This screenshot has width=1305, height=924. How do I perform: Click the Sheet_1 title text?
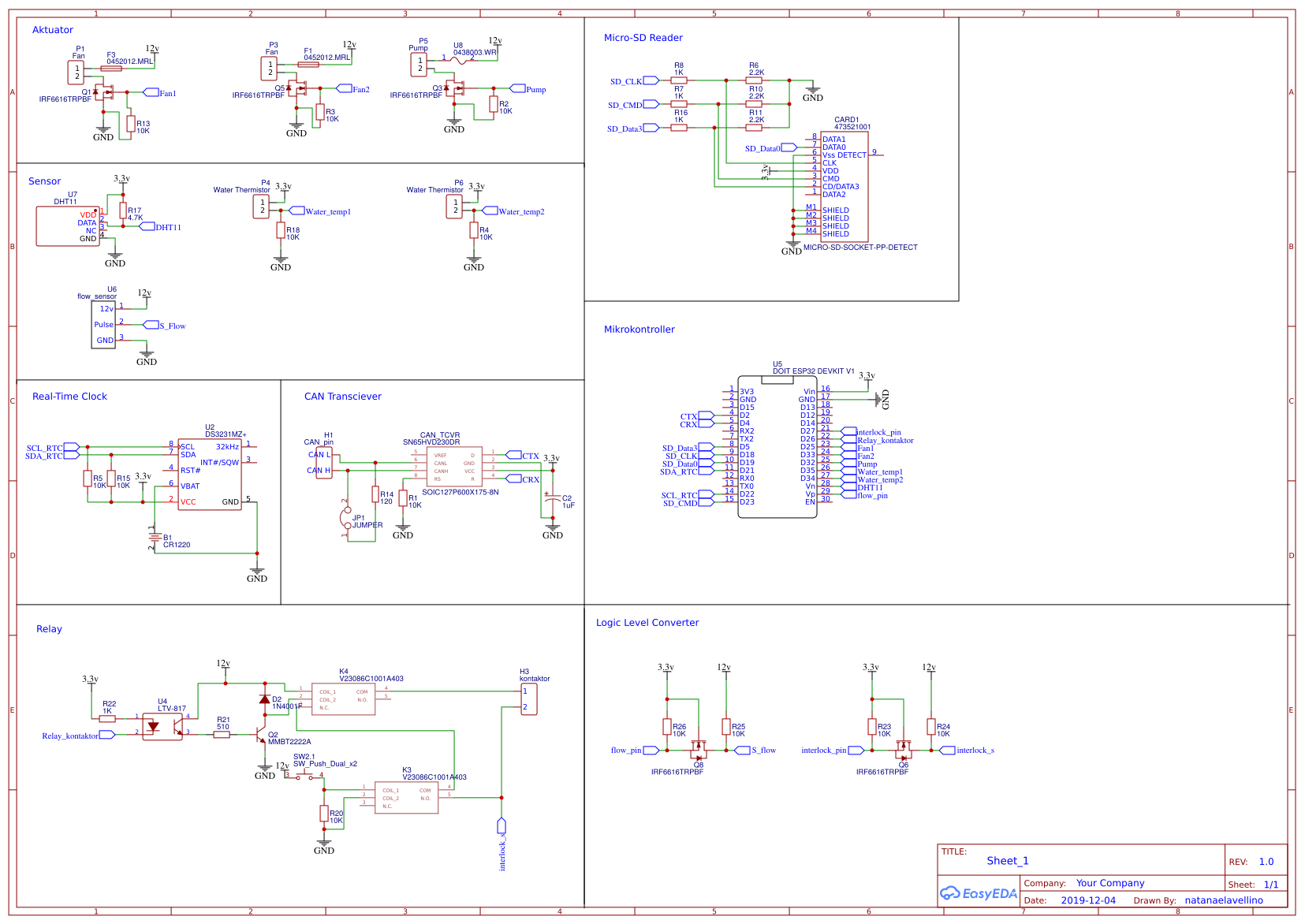(x=1008, y=860)
